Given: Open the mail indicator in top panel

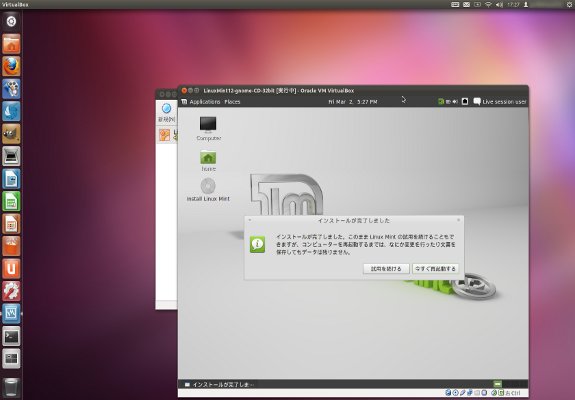Looking at the screenshot, I should pos(466,4).
